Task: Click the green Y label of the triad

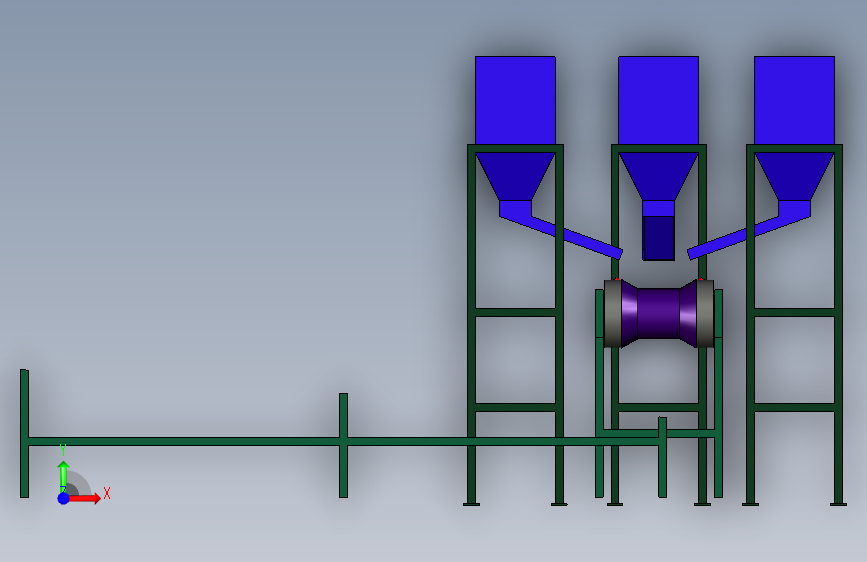Action: [x=63, y=450]
